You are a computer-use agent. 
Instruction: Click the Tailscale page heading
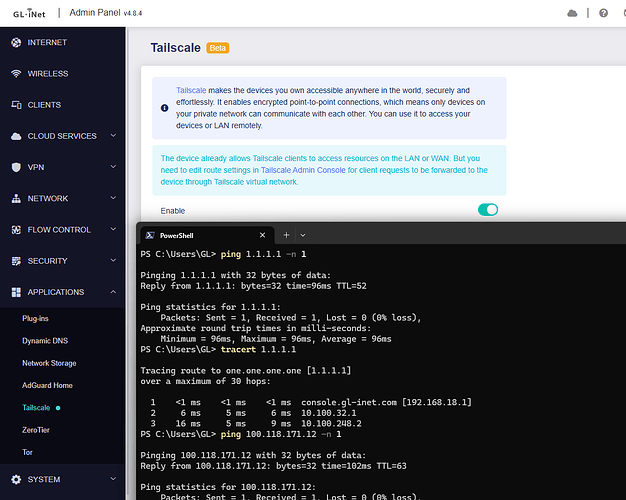[176, 48]
